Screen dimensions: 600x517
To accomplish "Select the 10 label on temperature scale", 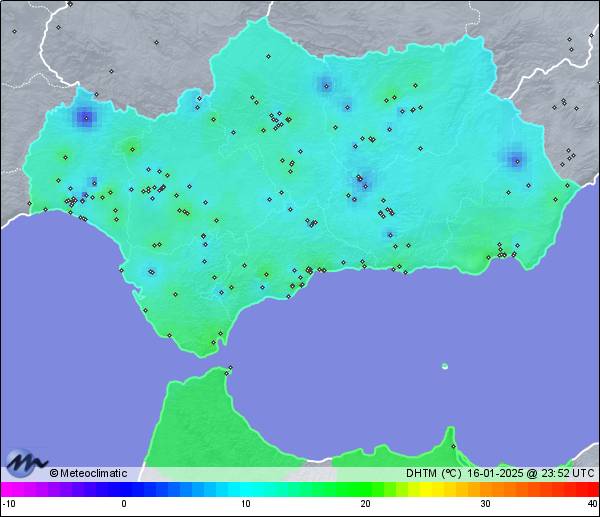I will click(x=246, y=504).
